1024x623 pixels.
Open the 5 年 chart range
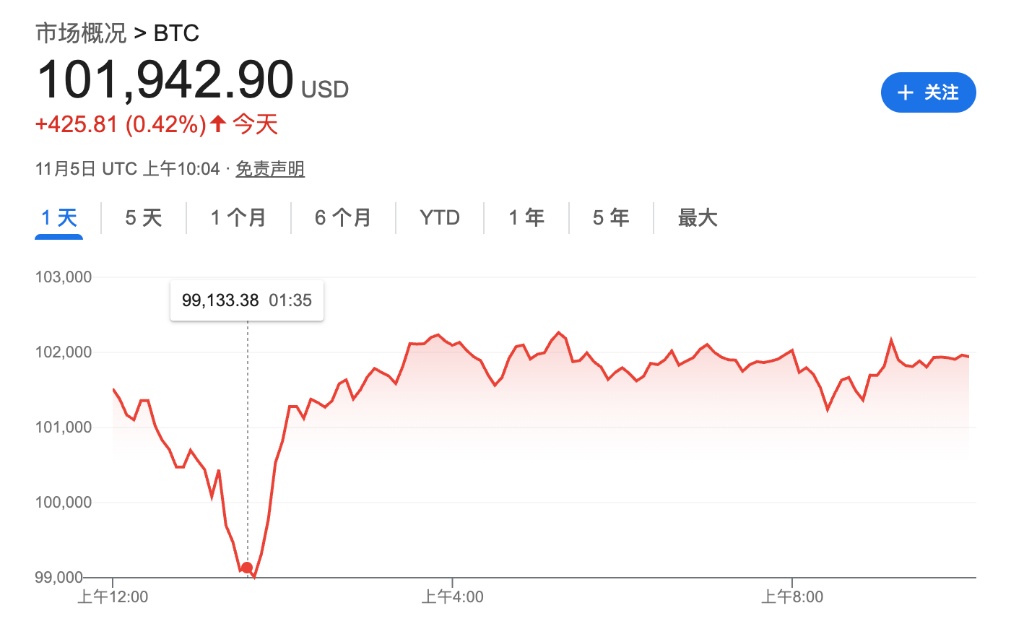611,218
